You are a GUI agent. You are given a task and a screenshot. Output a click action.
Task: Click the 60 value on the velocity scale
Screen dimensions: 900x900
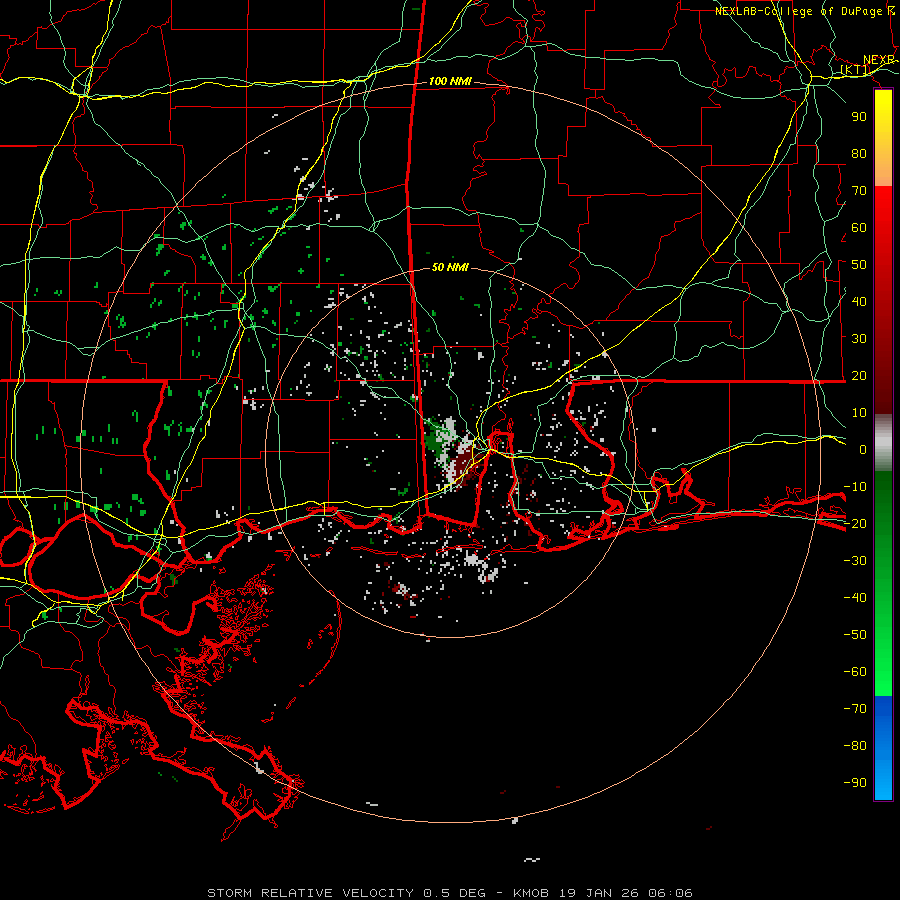click(x=859, y=228)
